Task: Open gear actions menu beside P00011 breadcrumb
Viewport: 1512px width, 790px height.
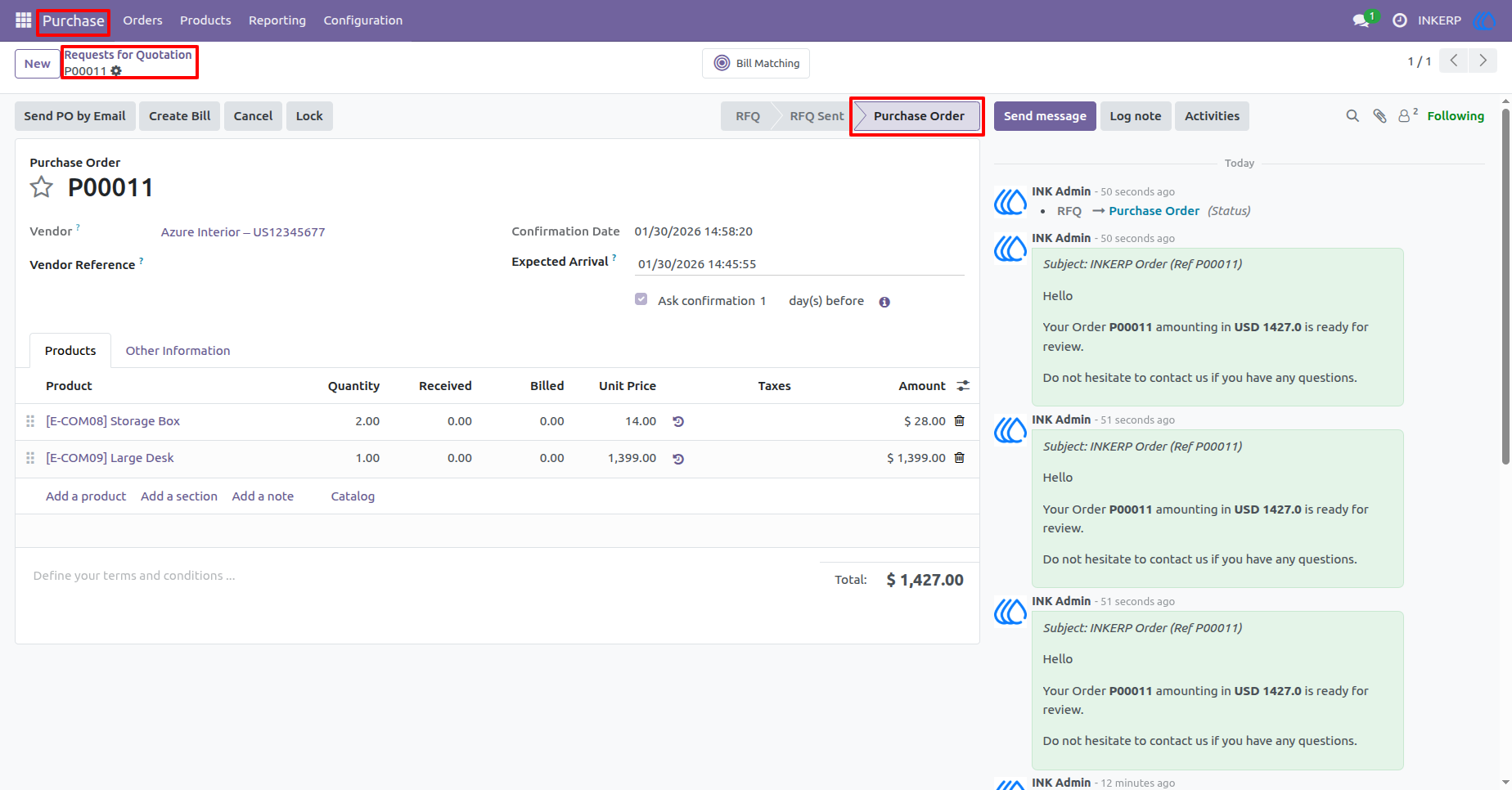Action: [x=116, y=71]
